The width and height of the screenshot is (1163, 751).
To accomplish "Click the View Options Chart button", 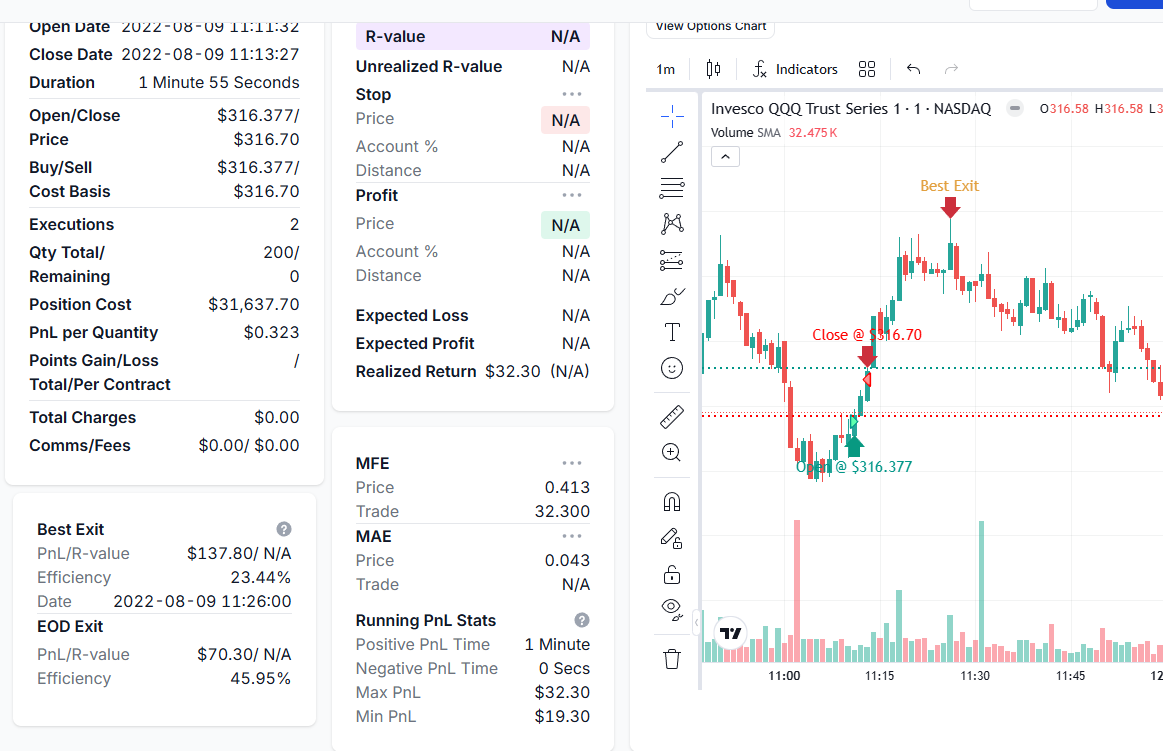I will [x=710, y=27].
